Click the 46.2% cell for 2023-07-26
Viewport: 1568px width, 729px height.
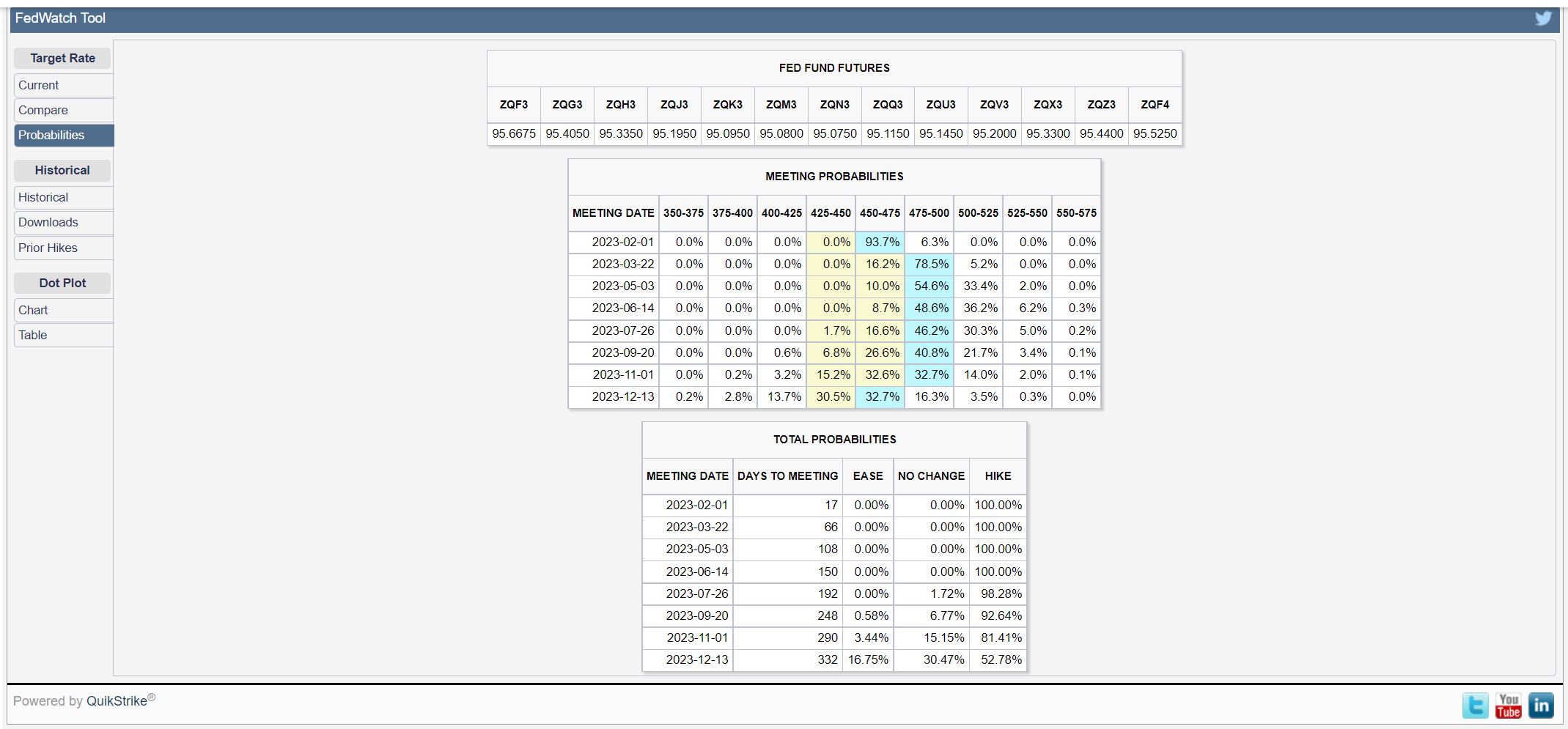click(x=930, y=330)
